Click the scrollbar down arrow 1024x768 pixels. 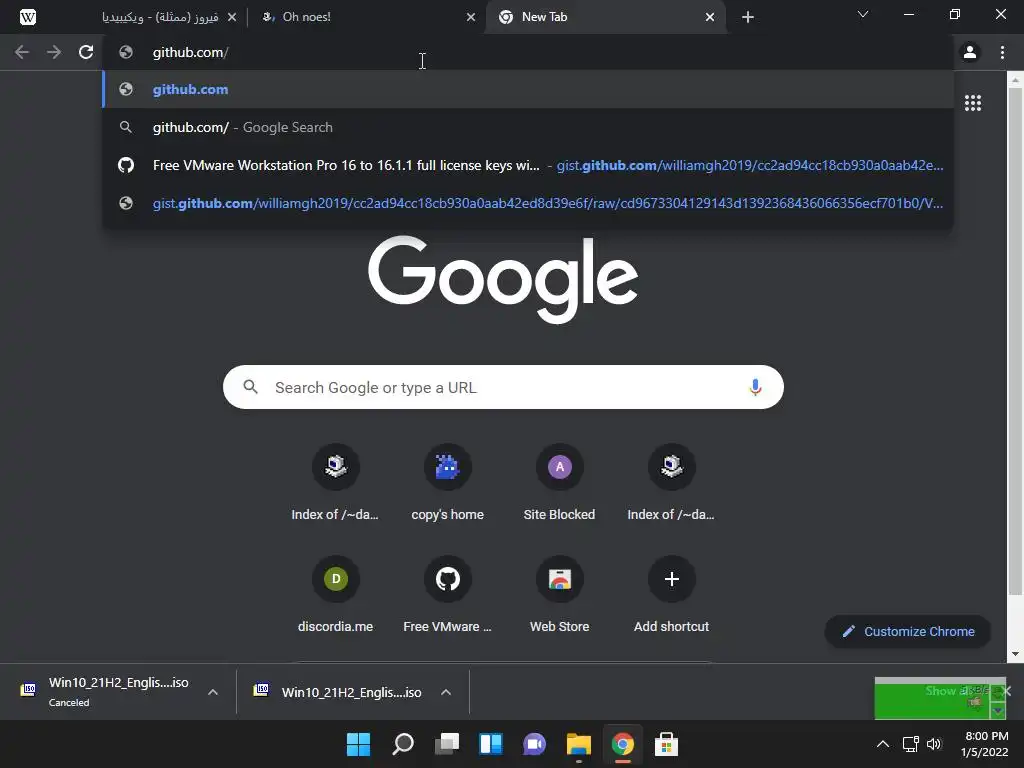1015,654
